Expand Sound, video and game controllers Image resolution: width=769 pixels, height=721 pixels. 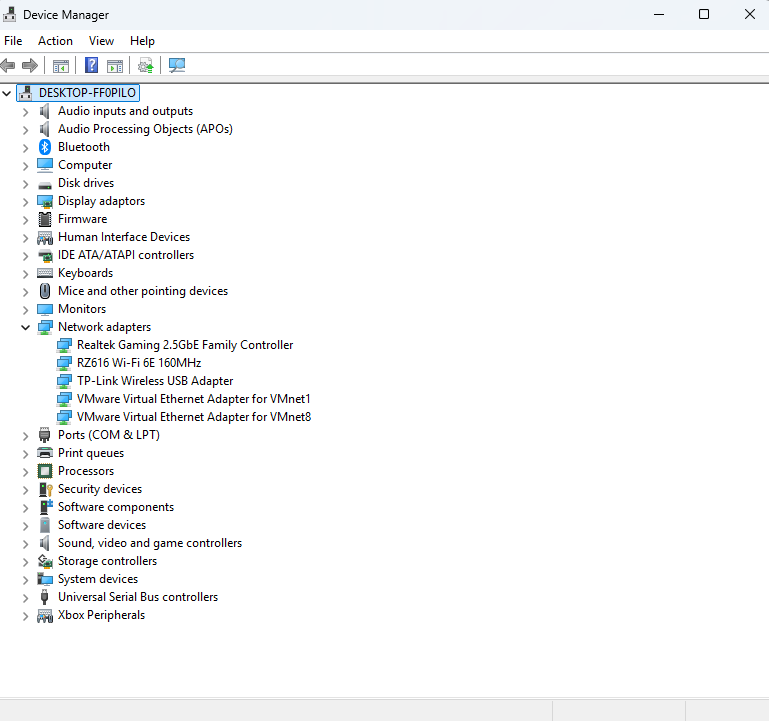pyautogui.click(x=26, y=543)
